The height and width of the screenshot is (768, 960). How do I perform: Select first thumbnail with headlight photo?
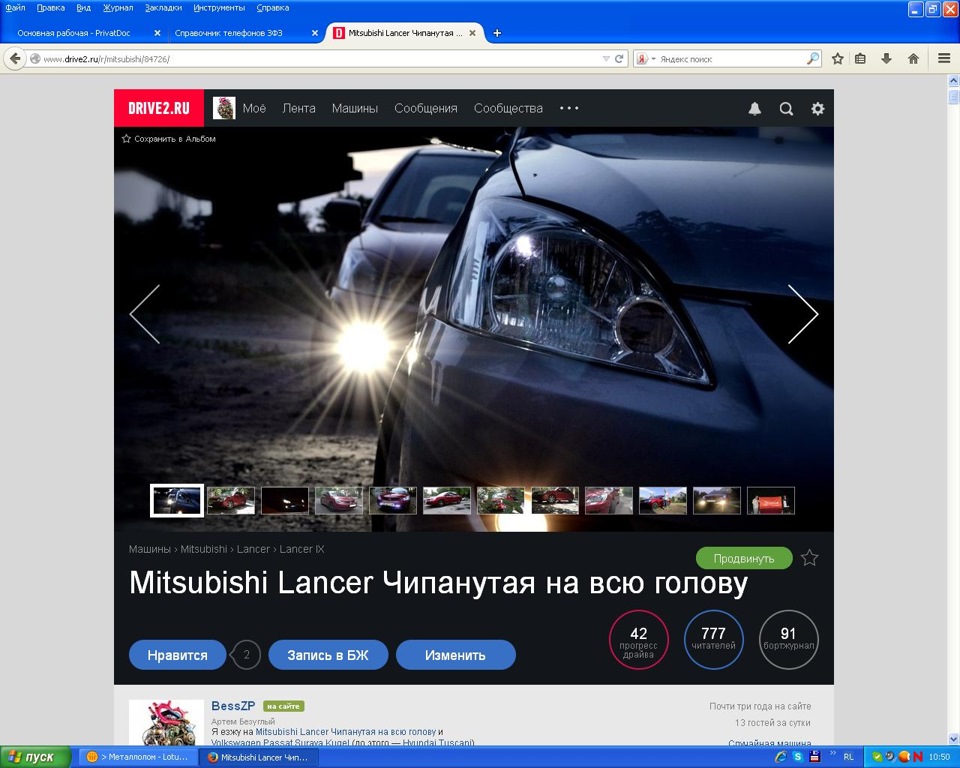click(177, 501)
